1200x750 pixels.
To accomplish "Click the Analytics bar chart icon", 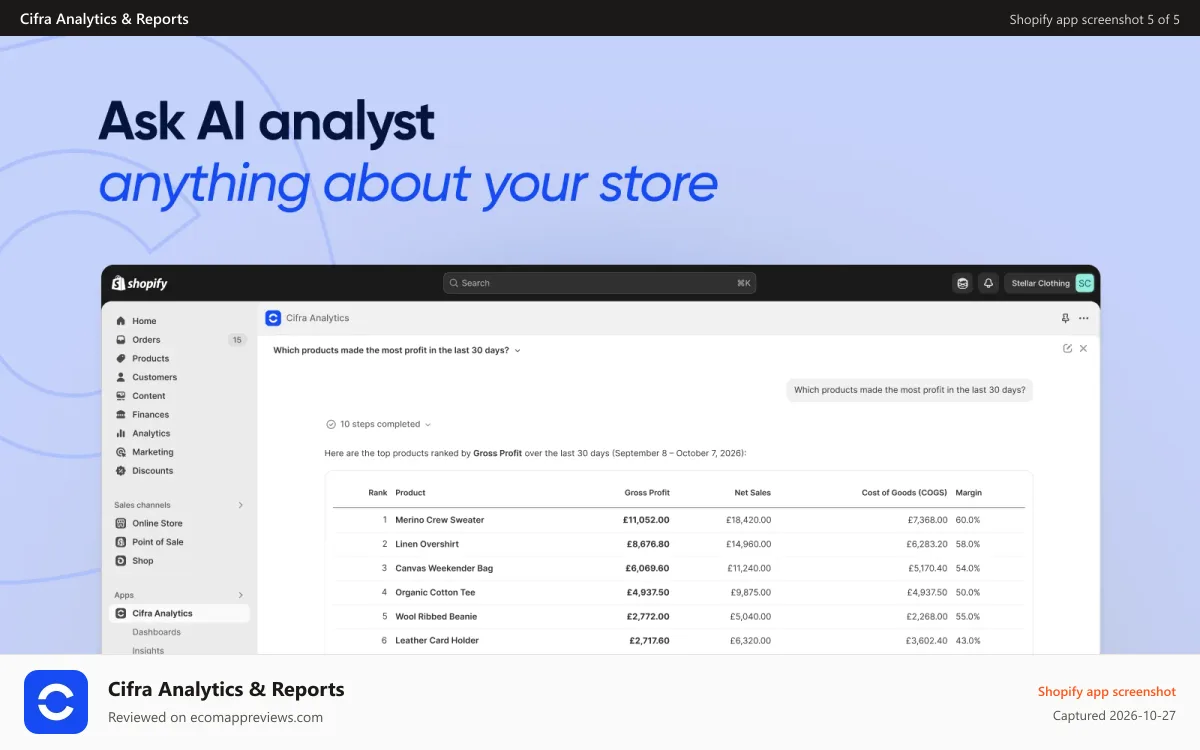I will point(121,433).
